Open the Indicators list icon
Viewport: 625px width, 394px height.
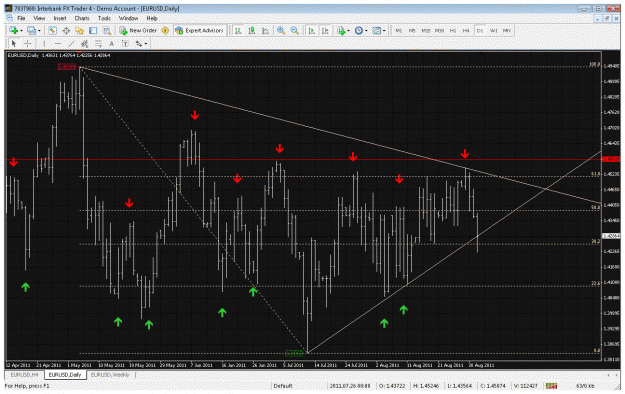[x=341, y=30]
